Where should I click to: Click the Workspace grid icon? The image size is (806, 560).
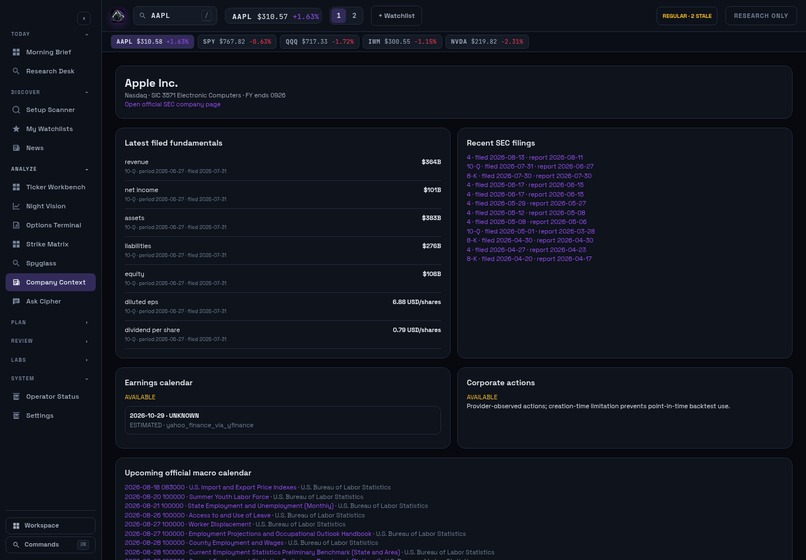(16, 525)
